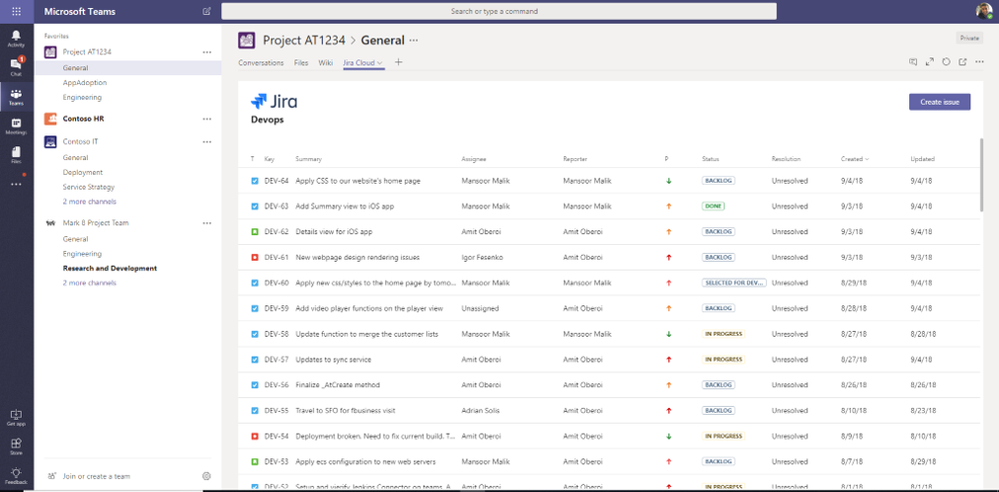The image size is (999, 492).
Task: Open Files in the left rail
Action: tap(17, 155)
